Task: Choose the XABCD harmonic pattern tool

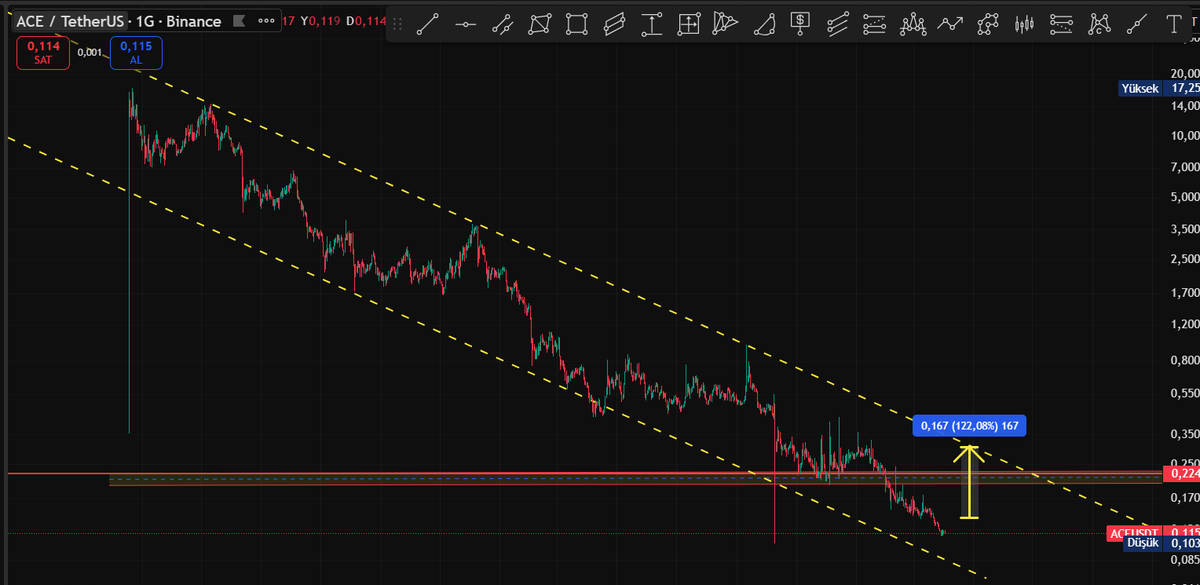Action: click(1100, 22)
